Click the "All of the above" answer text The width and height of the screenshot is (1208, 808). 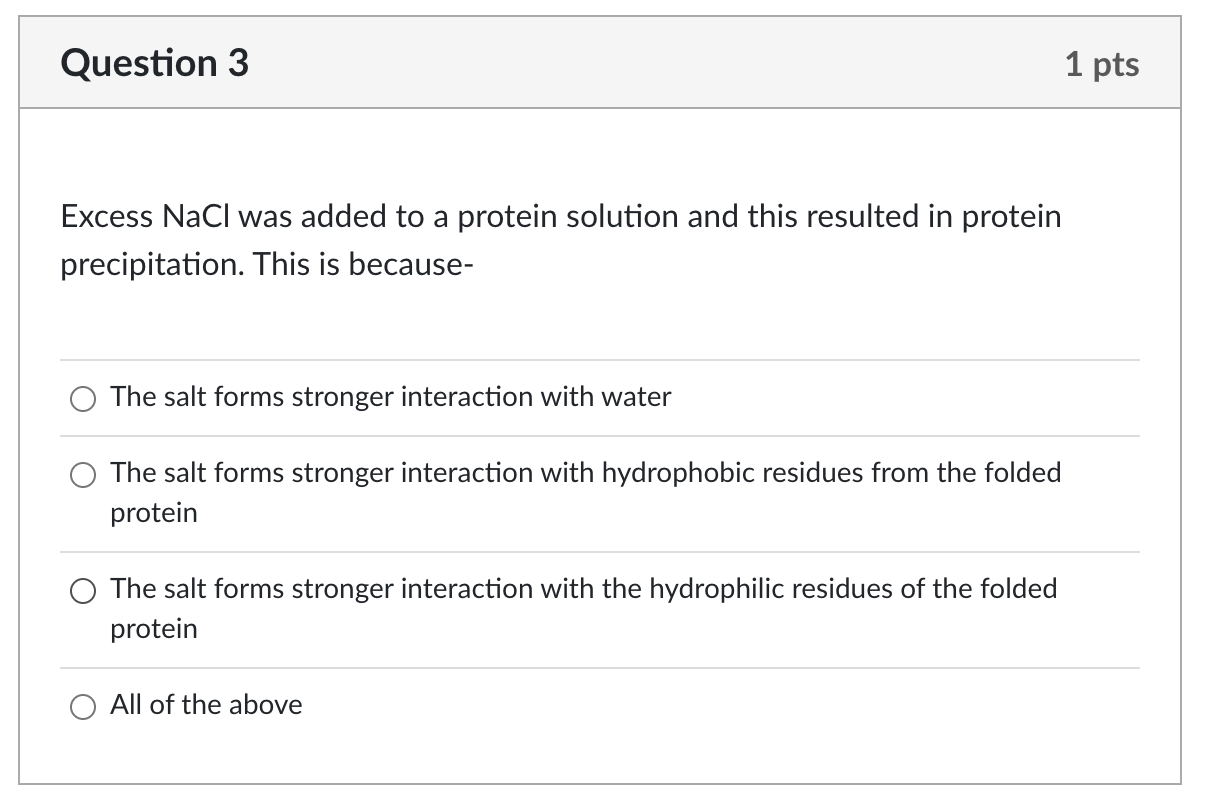pyautogui.click(x=206, y=705)
